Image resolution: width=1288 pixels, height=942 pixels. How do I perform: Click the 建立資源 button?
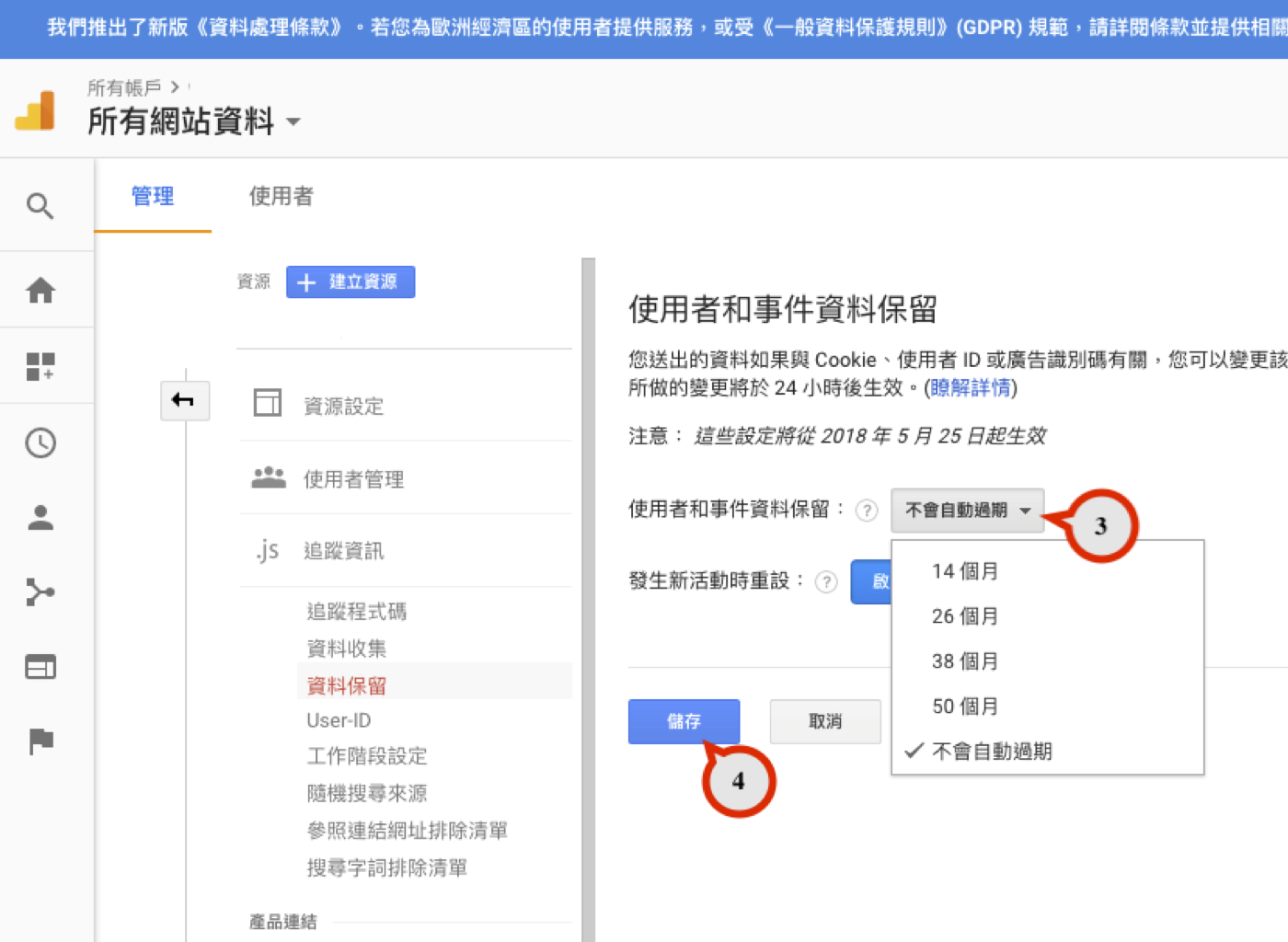tap(351, 282)
